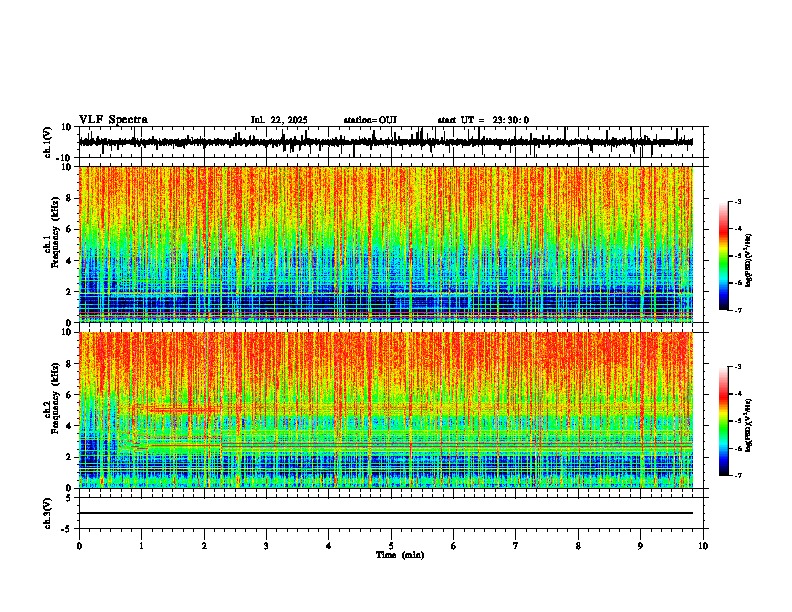Click time axis tick label "3"
Image resolution: width=792 pixels, height=612 pixels.
[x=266, y=546]
